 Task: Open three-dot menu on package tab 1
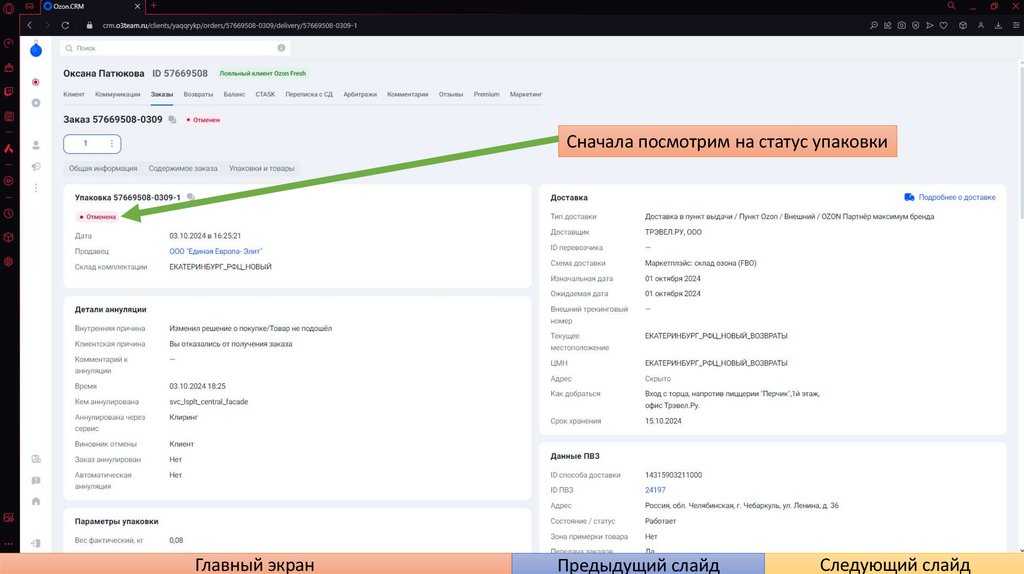coord(112,144)
